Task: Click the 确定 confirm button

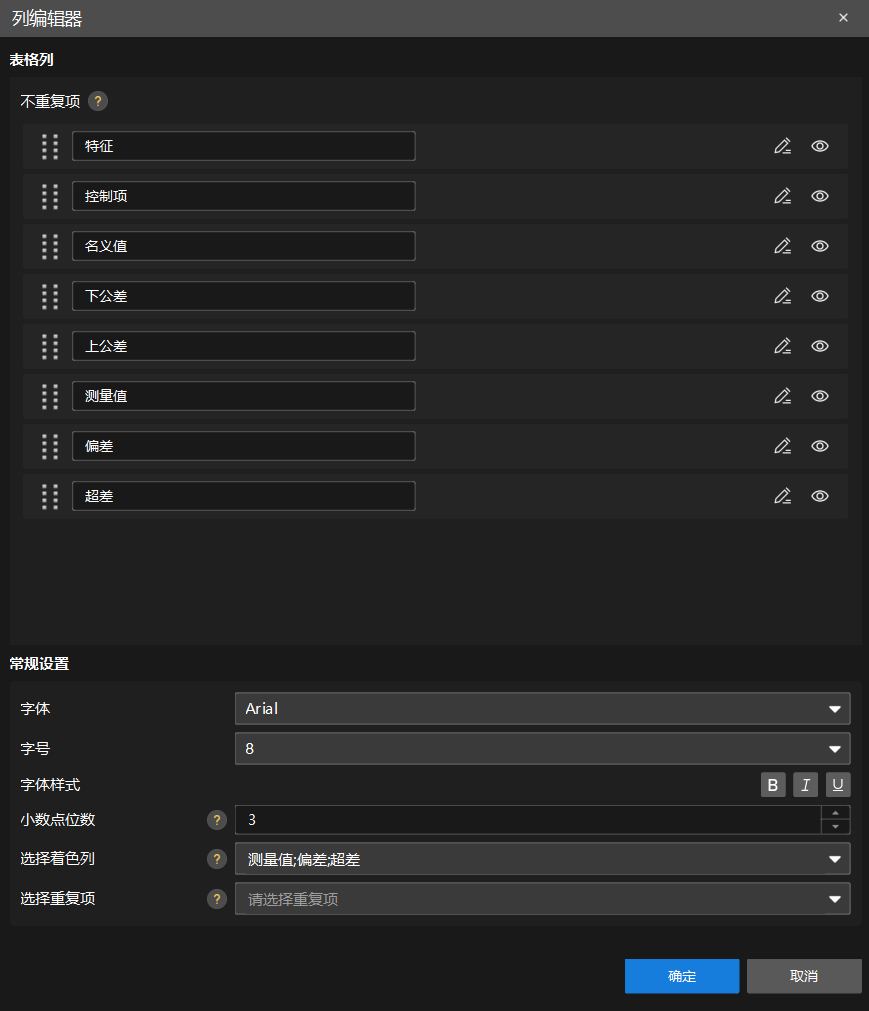Action: tap(682, 976)
